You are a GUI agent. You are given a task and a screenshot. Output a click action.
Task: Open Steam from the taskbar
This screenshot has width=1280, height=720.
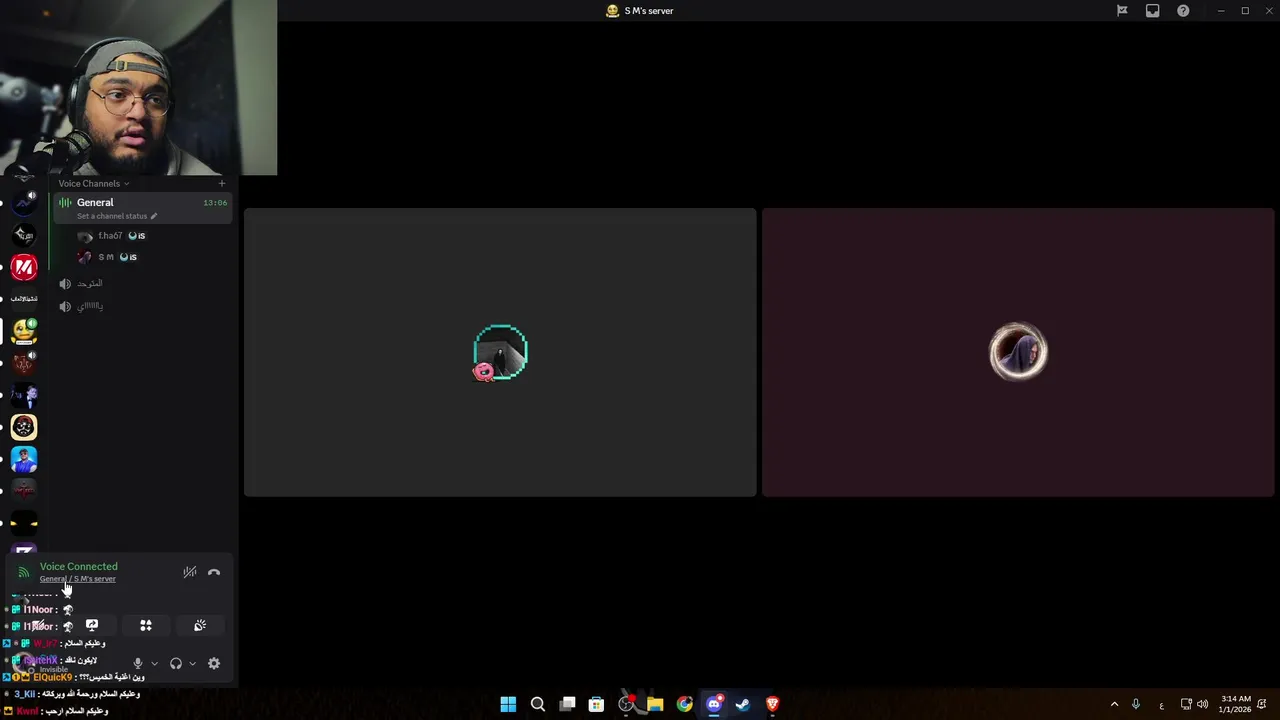[743, 704]
